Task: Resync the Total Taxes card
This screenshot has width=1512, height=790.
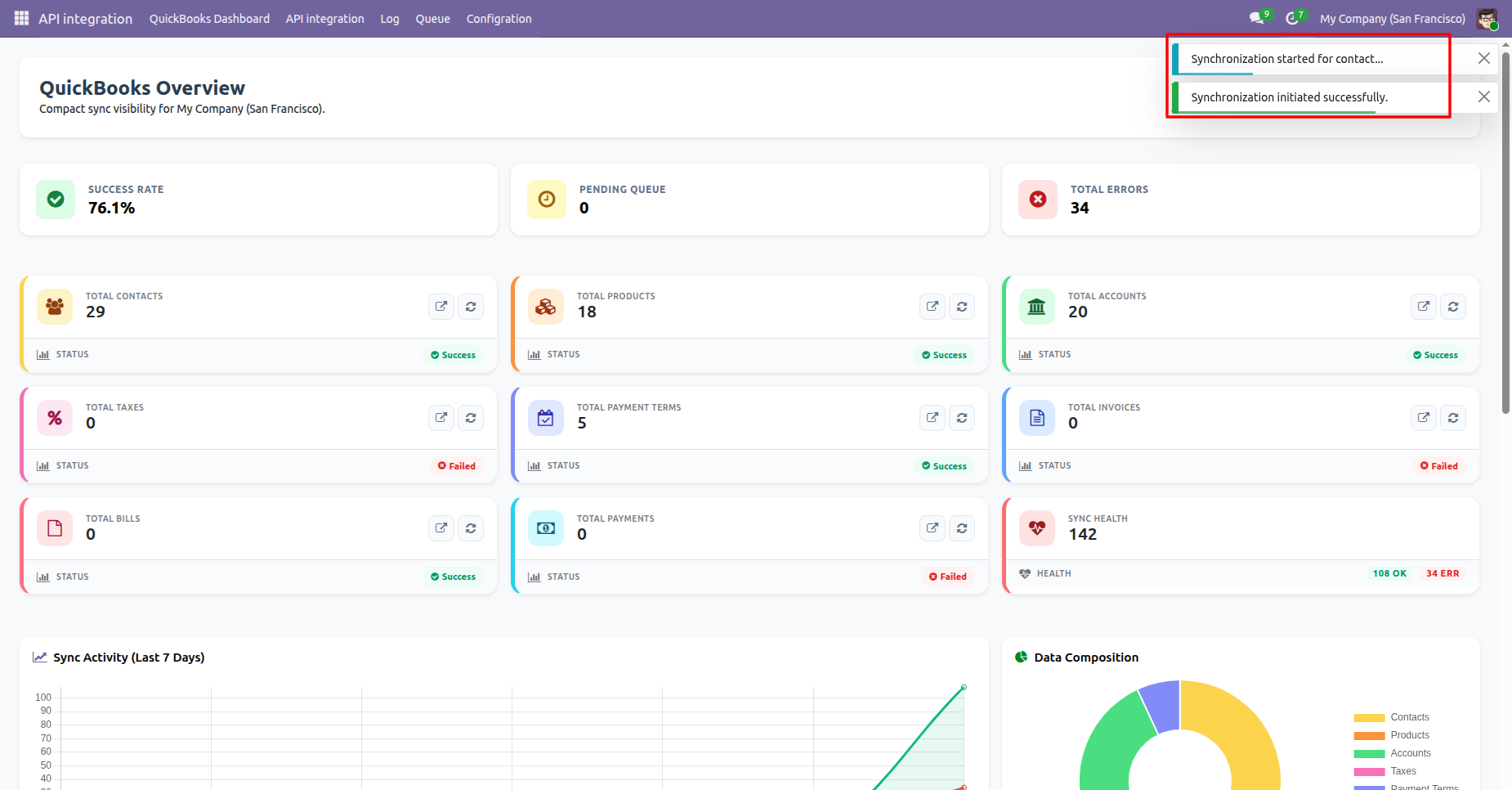Action: point(471,418)
